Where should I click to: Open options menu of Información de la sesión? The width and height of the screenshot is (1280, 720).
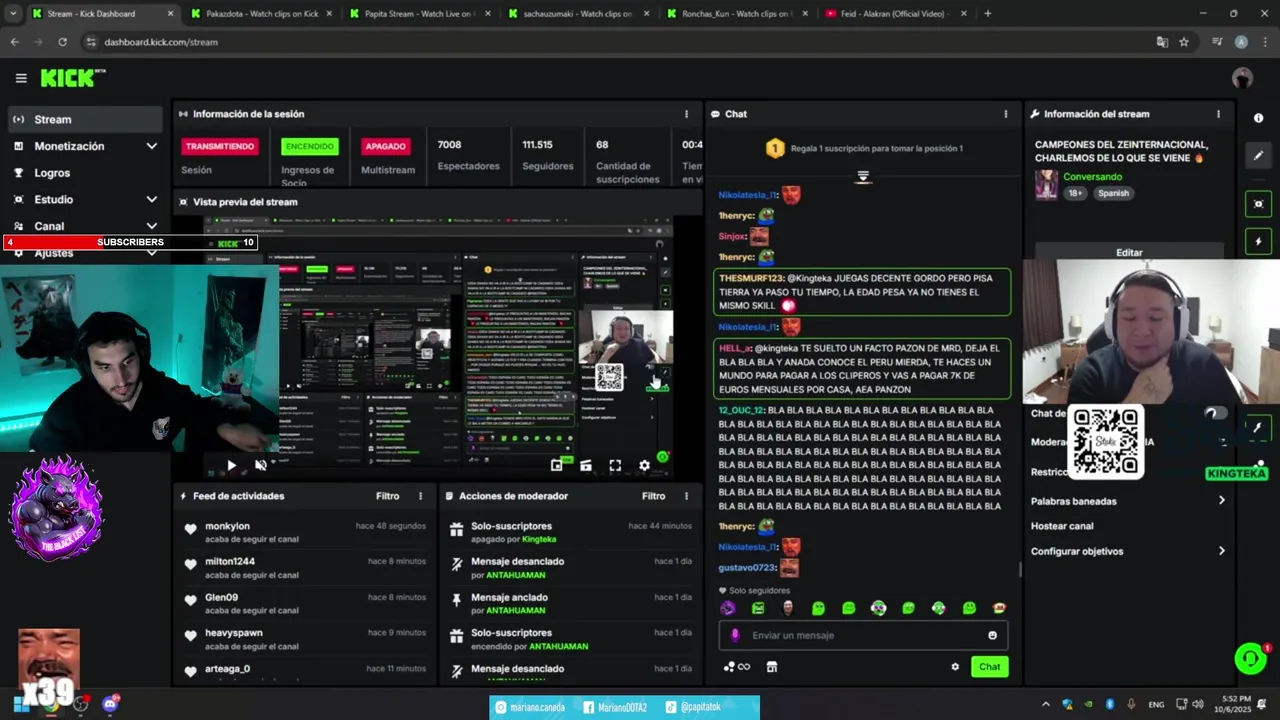(686, 114)
